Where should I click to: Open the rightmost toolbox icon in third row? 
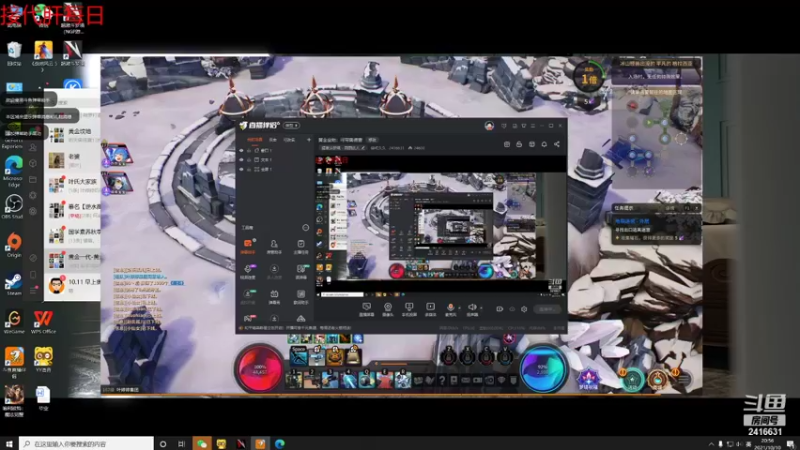301,296
